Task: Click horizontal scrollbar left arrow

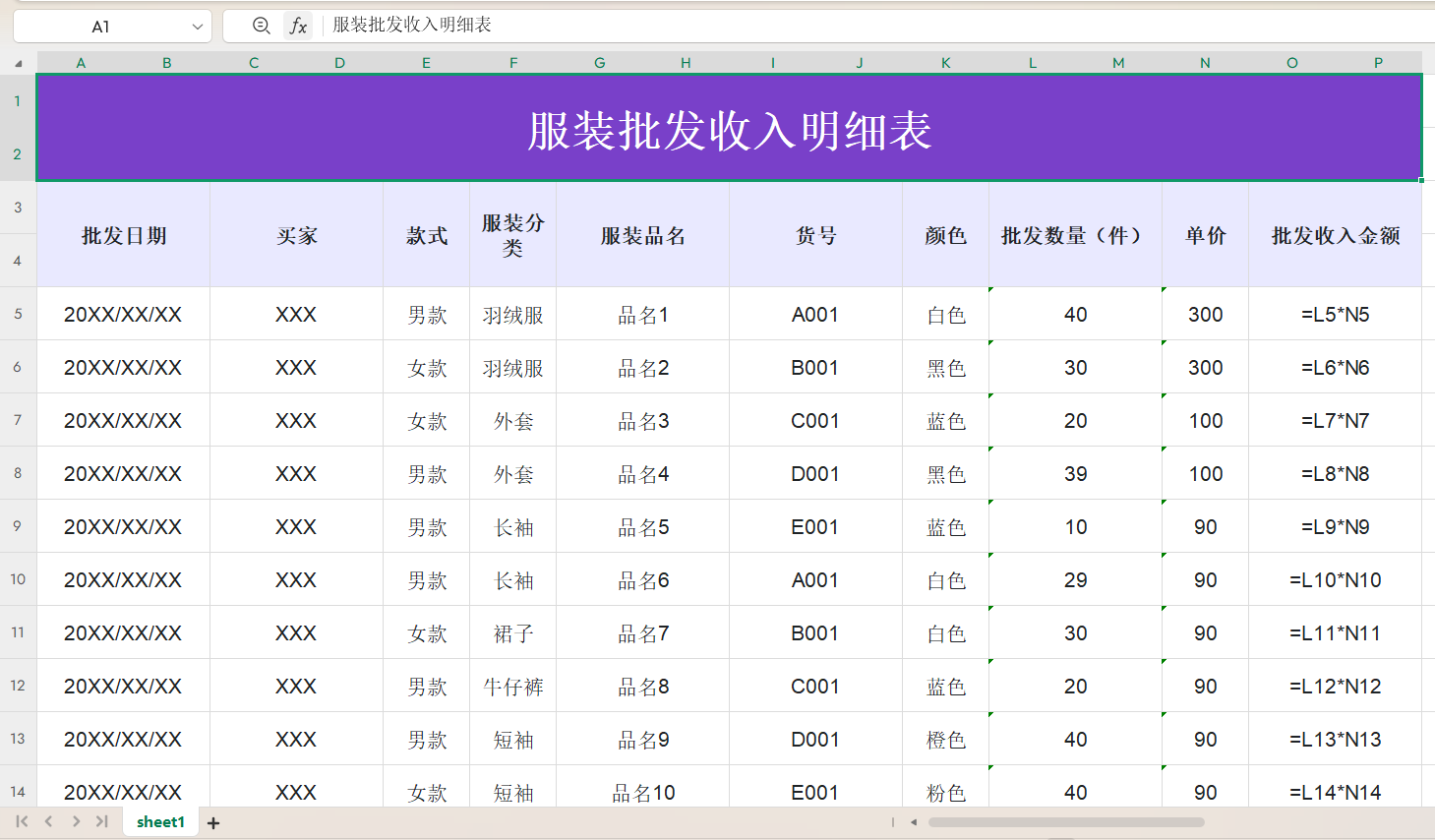Action: click(914, 822)
